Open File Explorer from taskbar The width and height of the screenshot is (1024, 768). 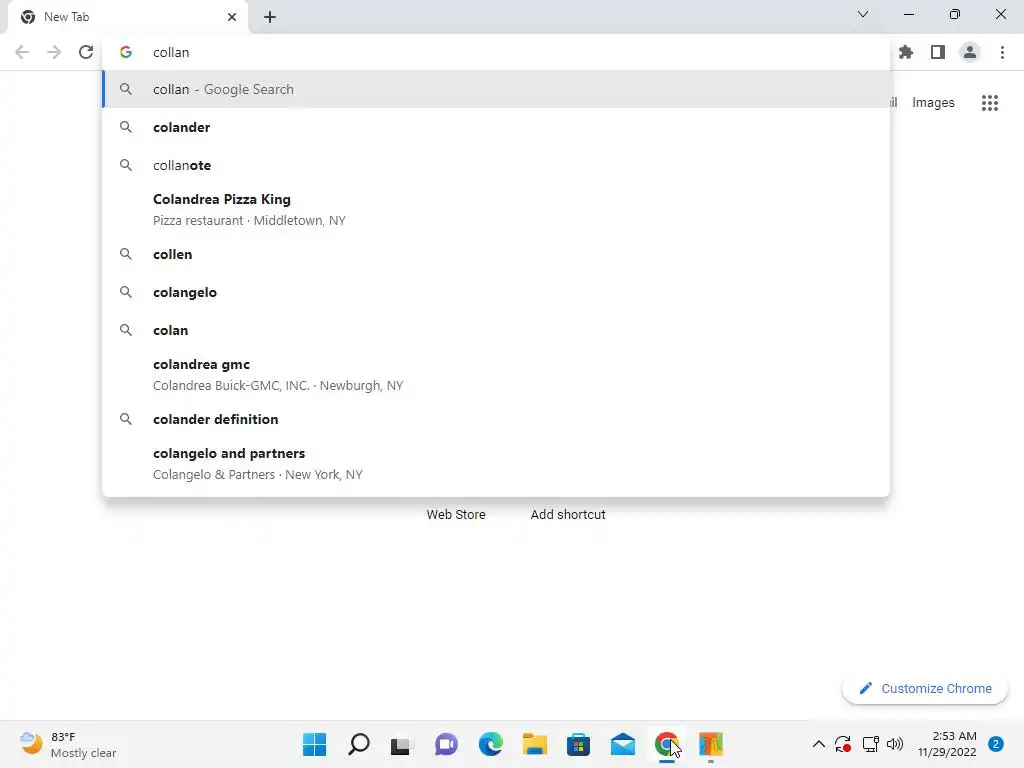534,744
